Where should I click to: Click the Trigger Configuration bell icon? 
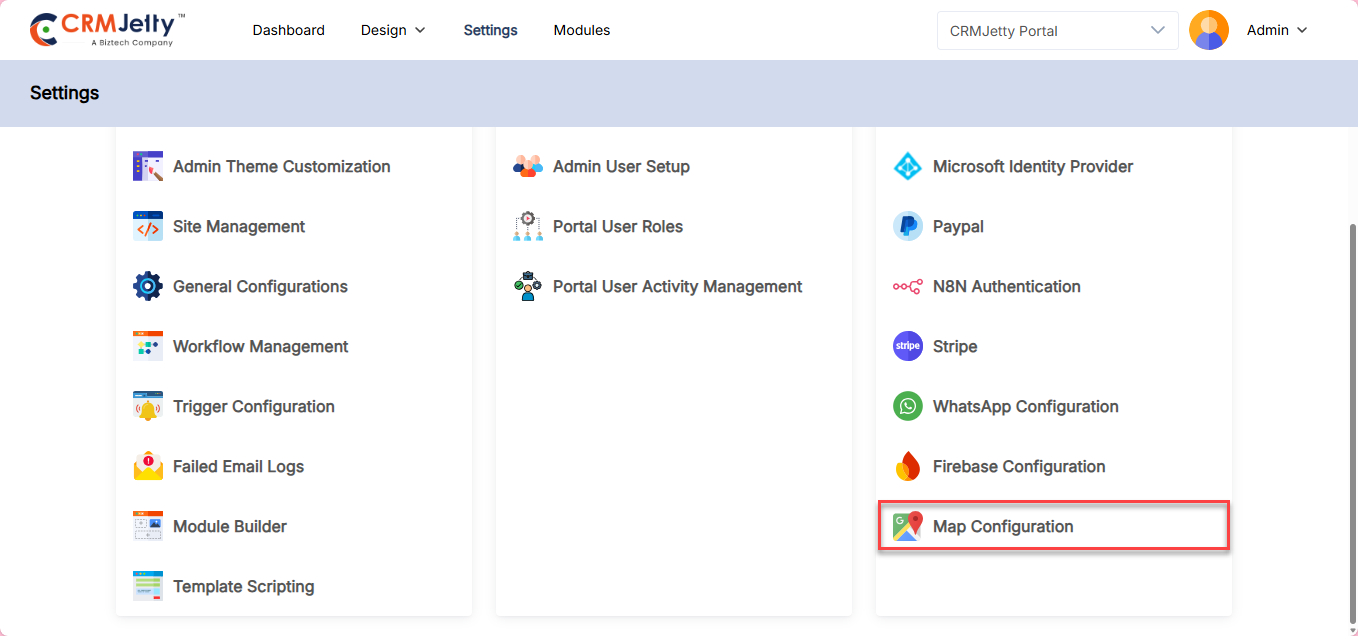point(148,407)
